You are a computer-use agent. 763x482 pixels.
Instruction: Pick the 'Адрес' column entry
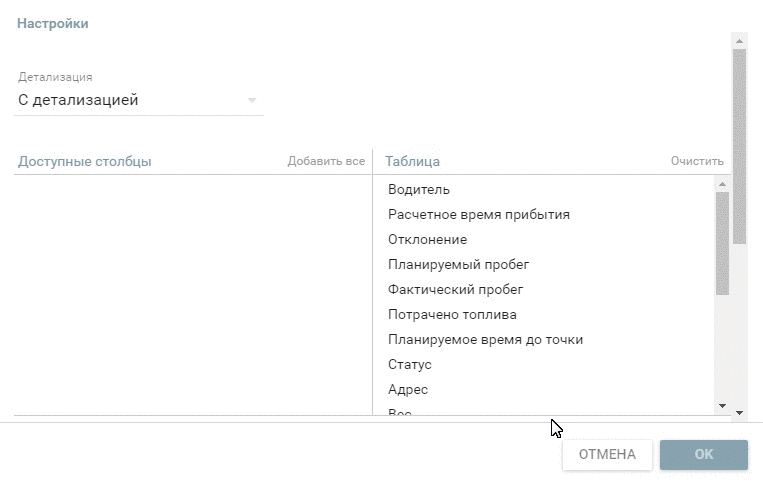(408, 389)
